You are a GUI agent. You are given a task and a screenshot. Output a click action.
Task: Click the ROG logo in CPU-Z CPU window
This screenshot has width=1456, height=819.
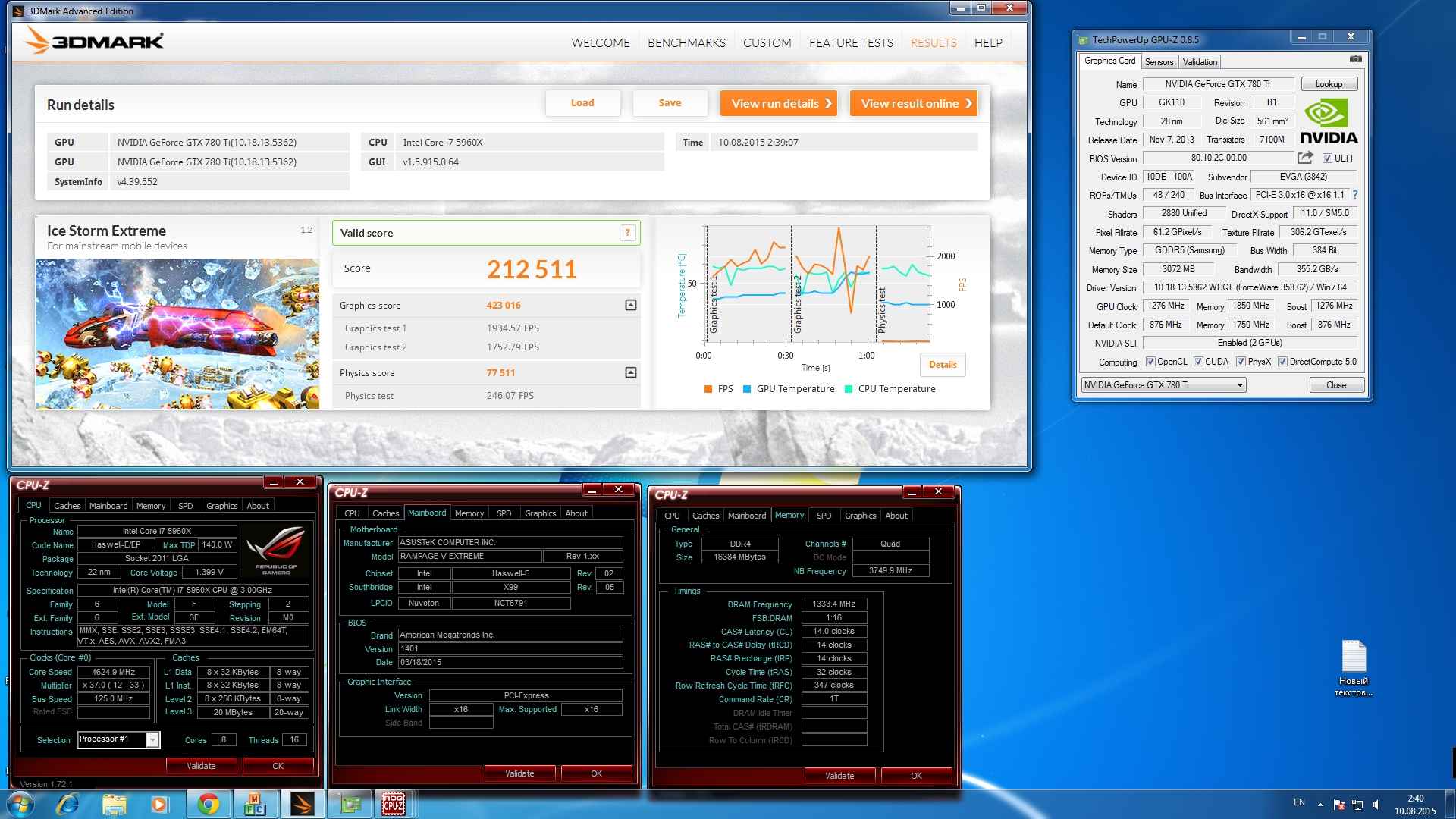tap(275, 551)
